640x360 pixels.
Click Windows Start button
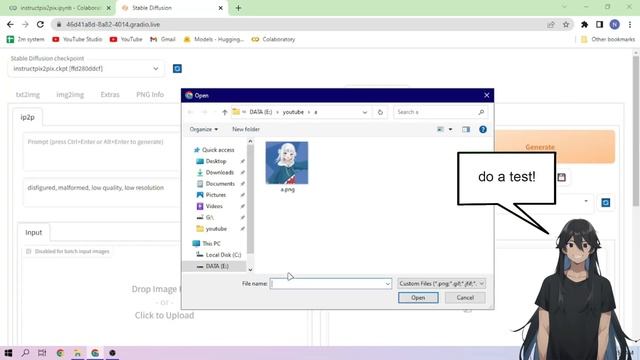[x=8, y=353]
